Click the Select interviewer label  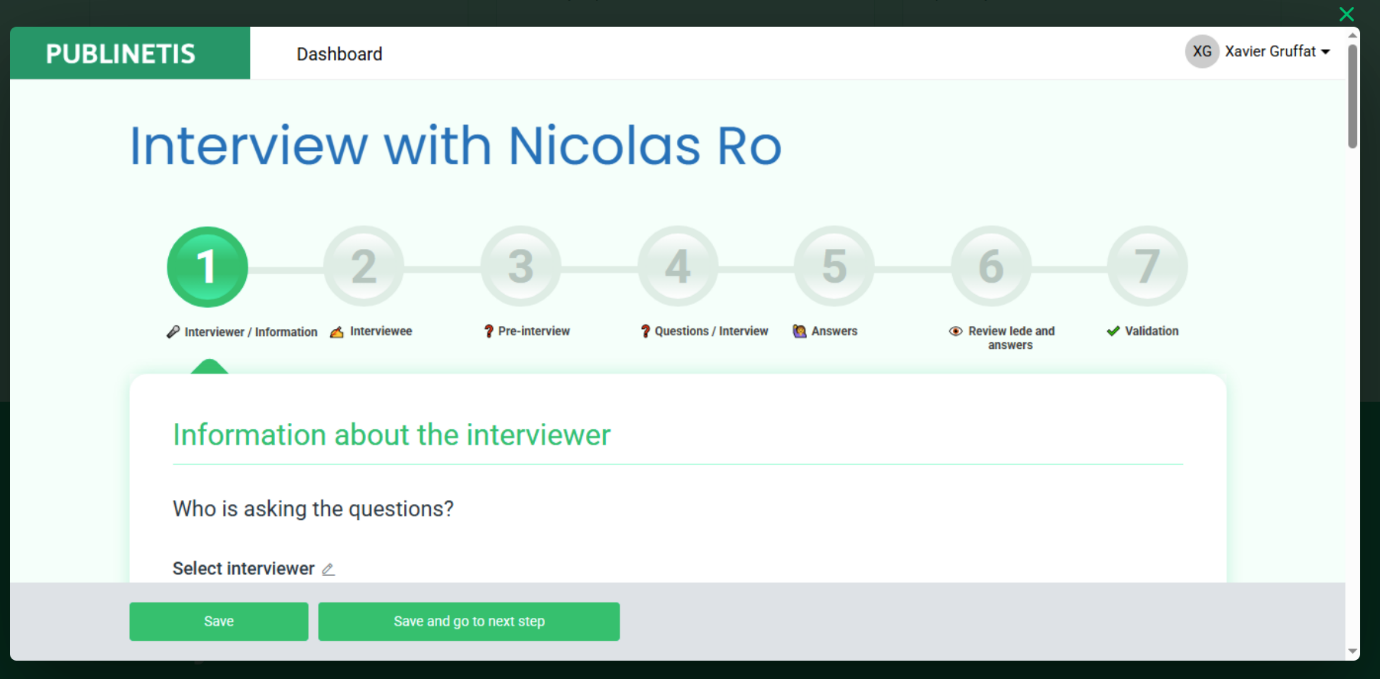[244, 568]
